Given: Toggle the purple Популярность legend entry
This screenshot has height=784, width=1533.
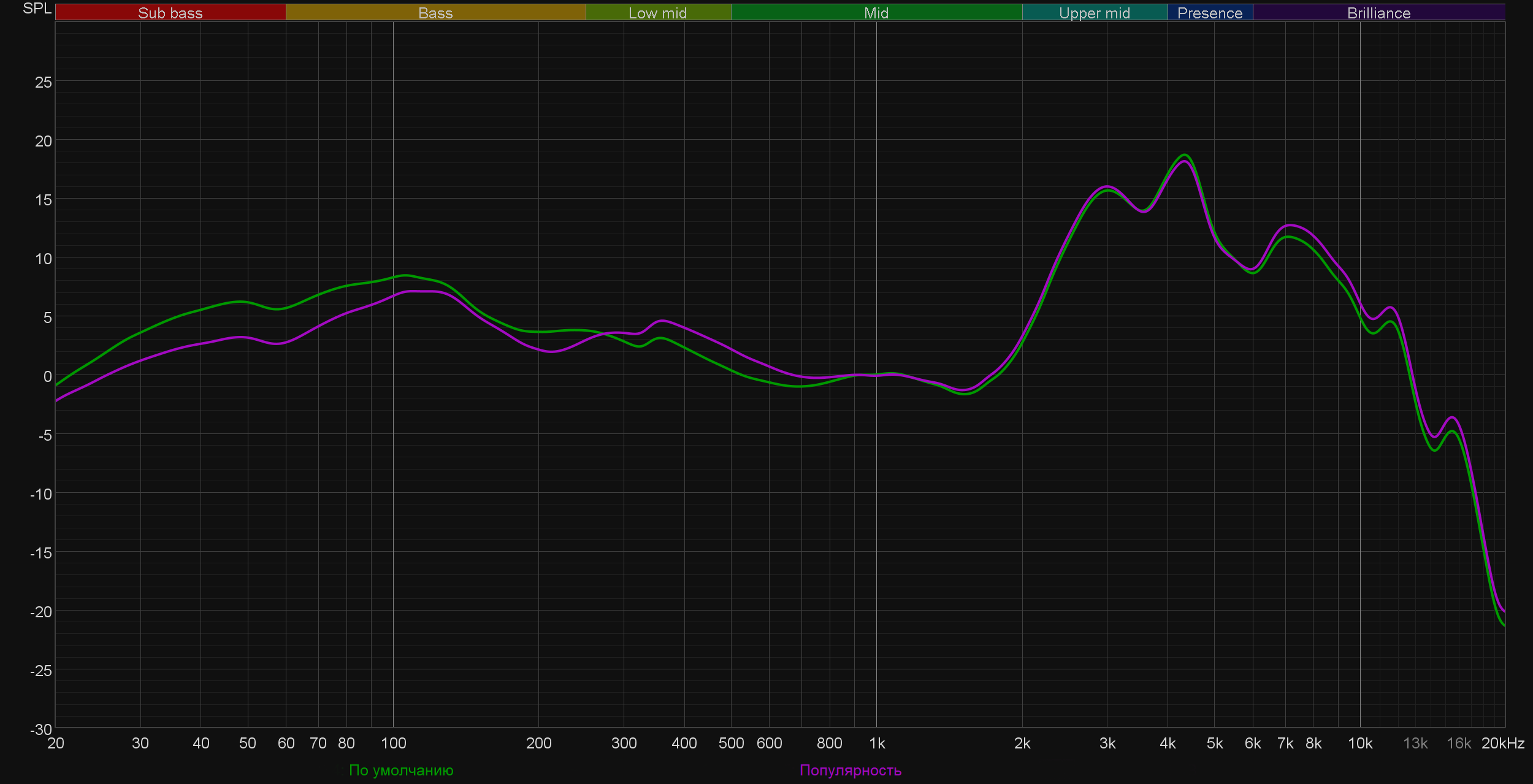Looking at the screenshot, I should [850, 770].
